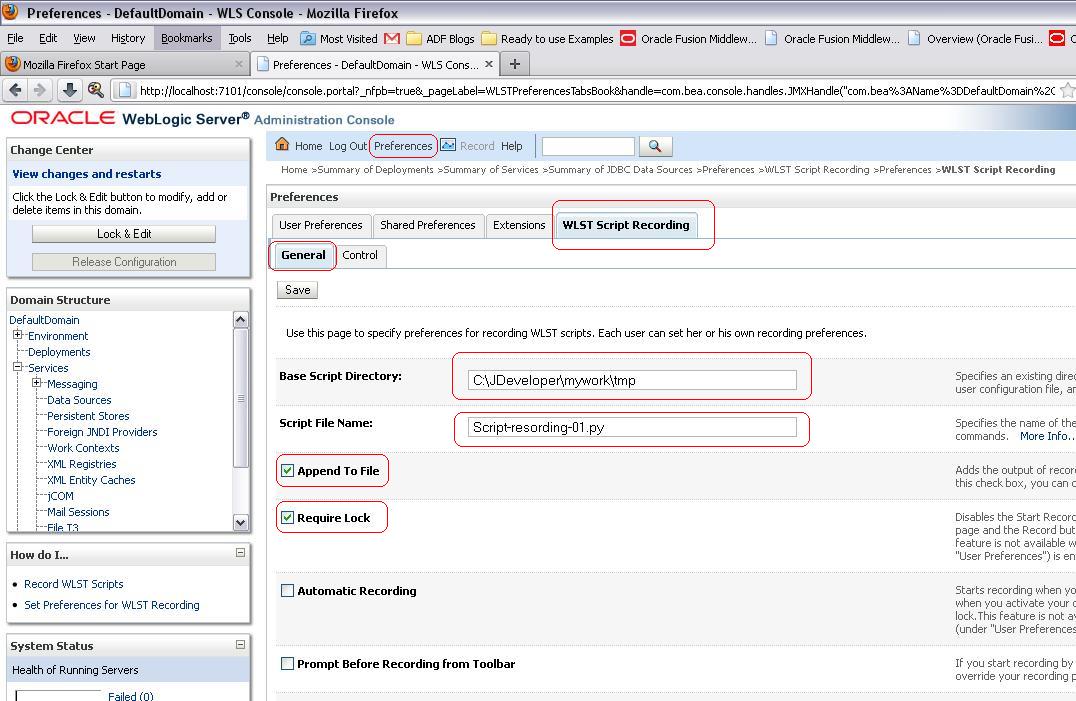This screenshot has height=701, width=1076.
Task: Open the Bookmarks menu
Action: [187, 38]
